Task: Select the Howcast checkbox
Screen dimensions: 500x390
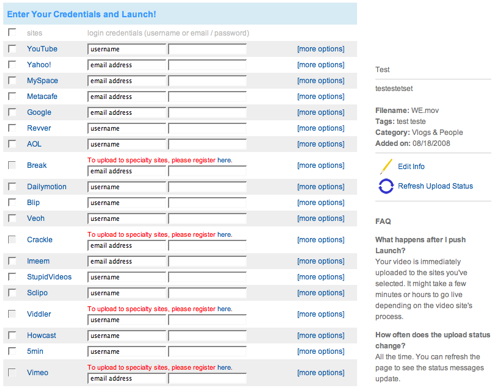Action: tap(12, 335)
